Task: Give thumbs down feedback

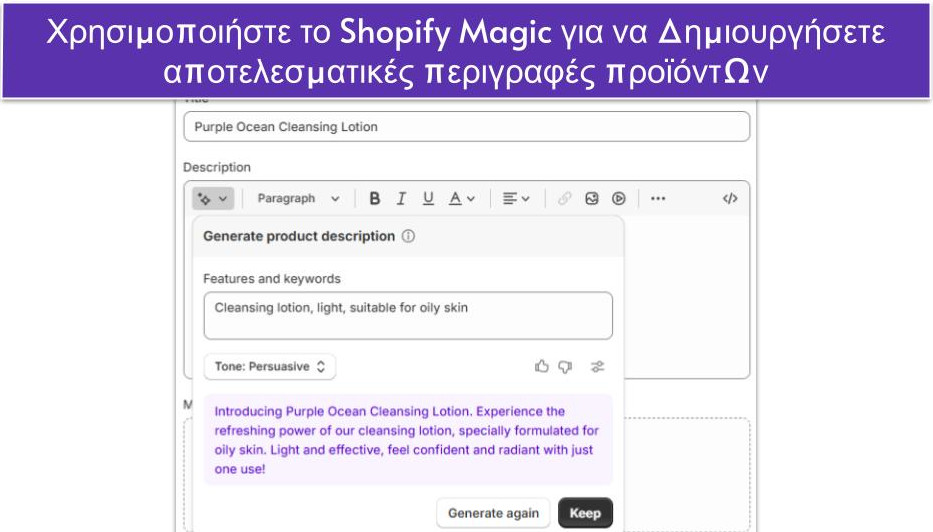Action: [x=565, y=367]
